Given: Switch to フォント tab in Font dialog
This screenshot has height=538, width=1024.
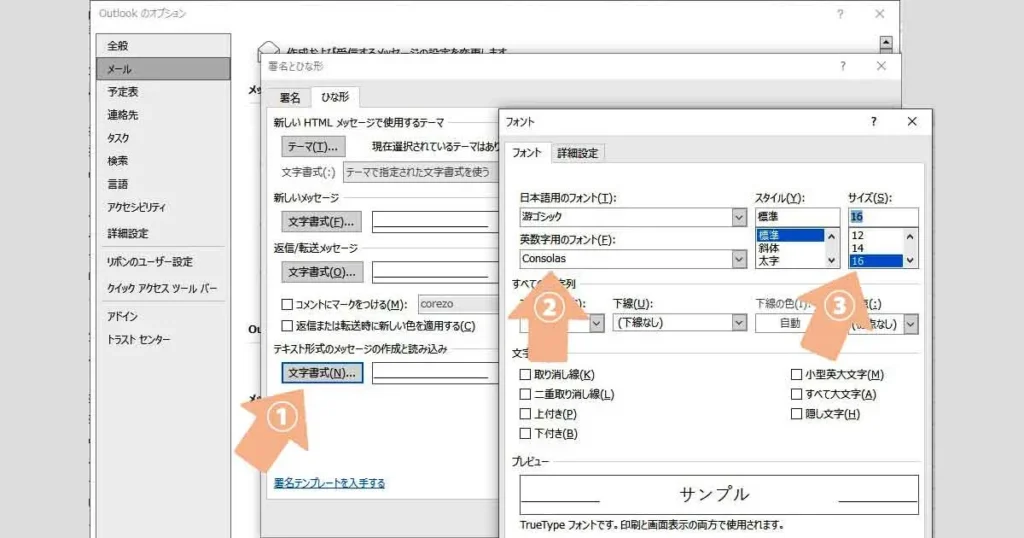Looking at the screenshot, I should click(526, 152).
